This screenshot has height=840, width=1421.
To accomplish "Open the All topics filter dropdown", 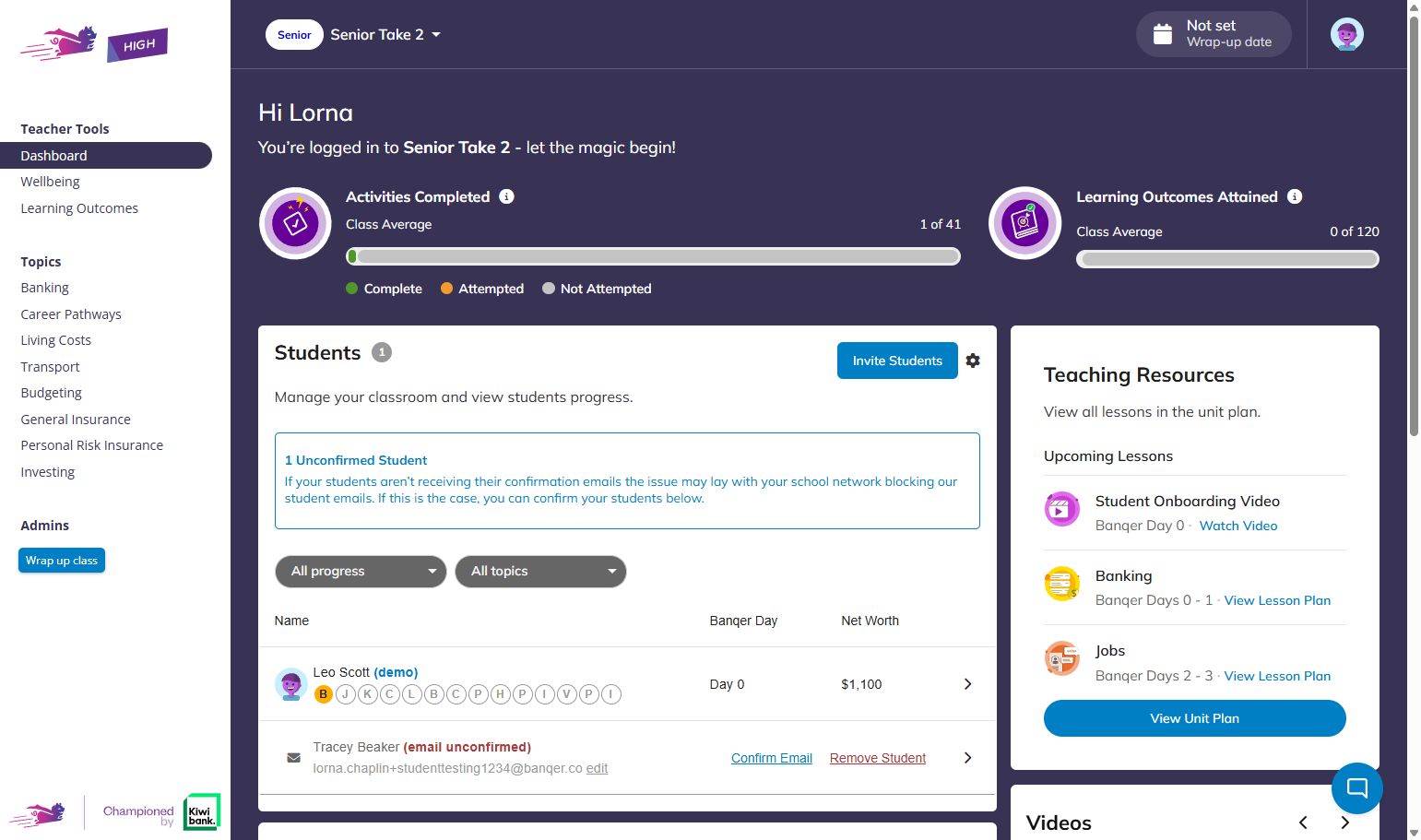I will coord(540,572).
